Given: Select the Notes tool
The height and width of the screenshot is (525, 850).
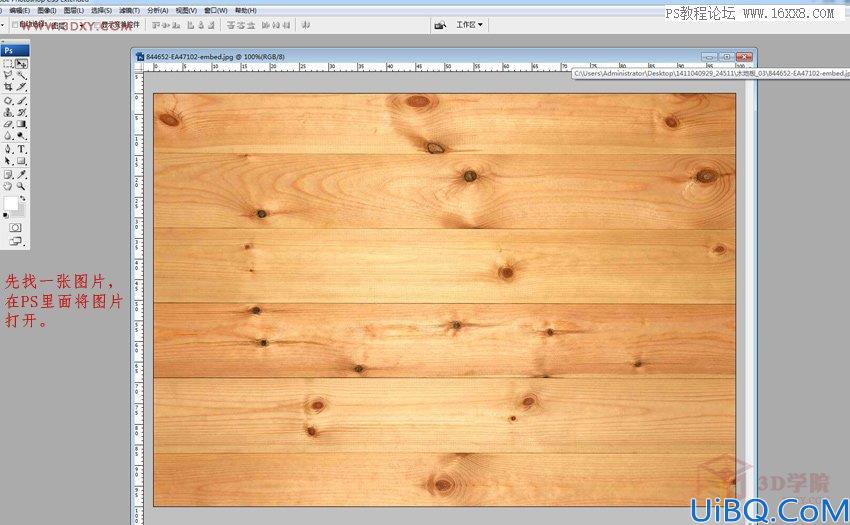Looking at the screenshot, I should (8, 175).
